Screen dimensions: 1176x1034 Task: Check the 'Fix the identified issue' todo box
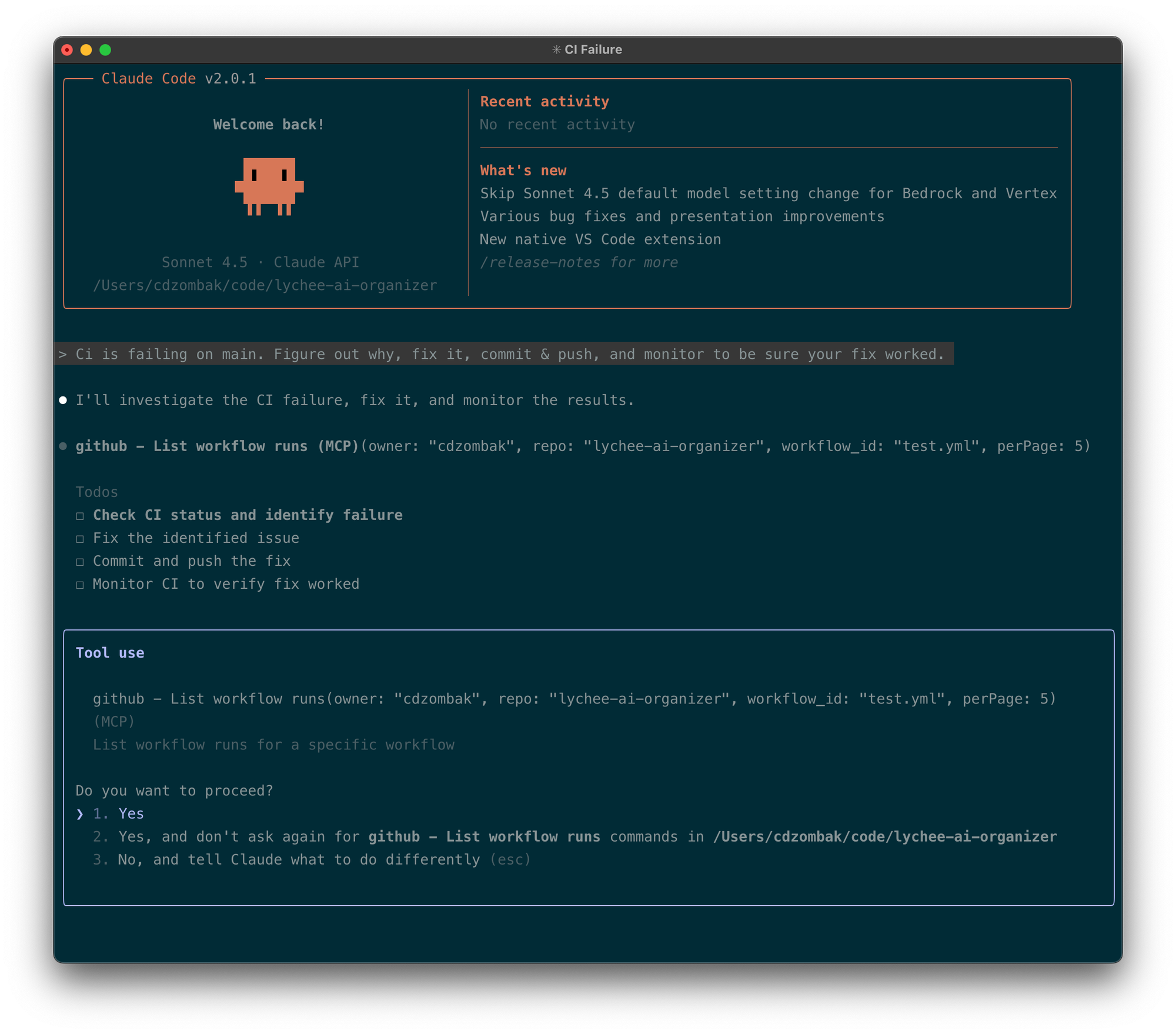pyautogui.click(x=80, y=539)
